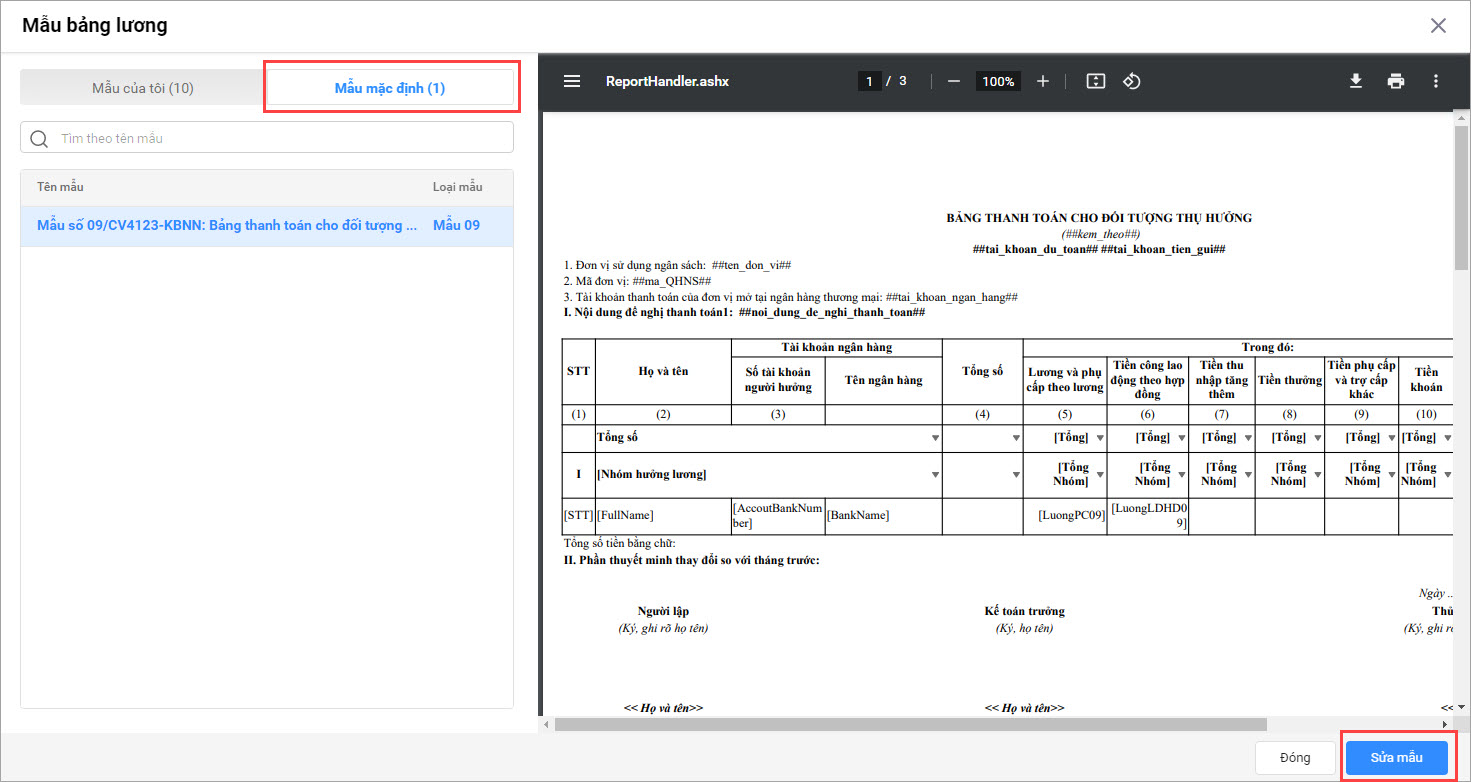
Task: Select the Mẫu số 09/CV4123-KBNN template row
Action: 267,226
